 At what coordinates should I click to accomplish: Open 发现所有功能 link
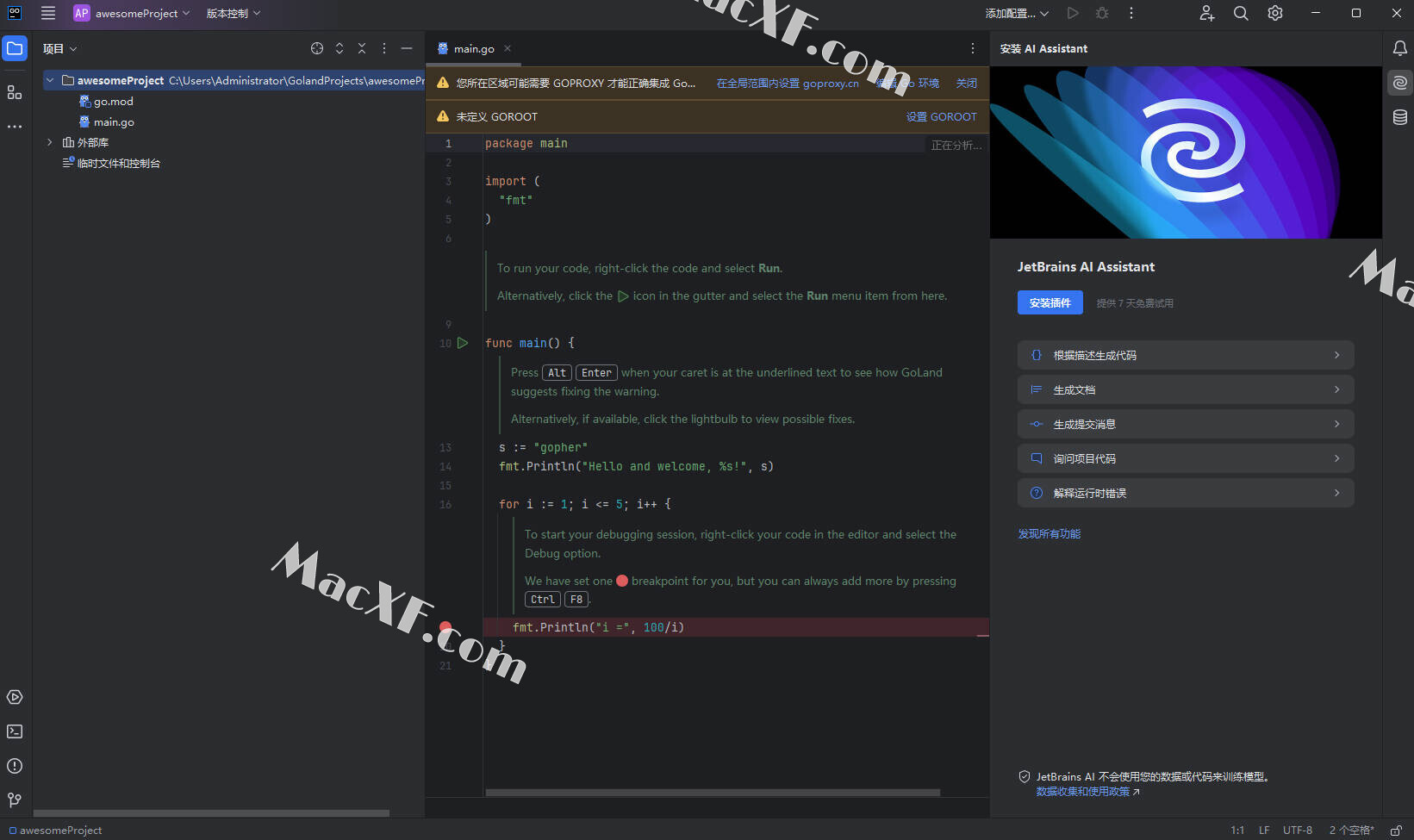pyautogui.click(x=1049, y=533)
